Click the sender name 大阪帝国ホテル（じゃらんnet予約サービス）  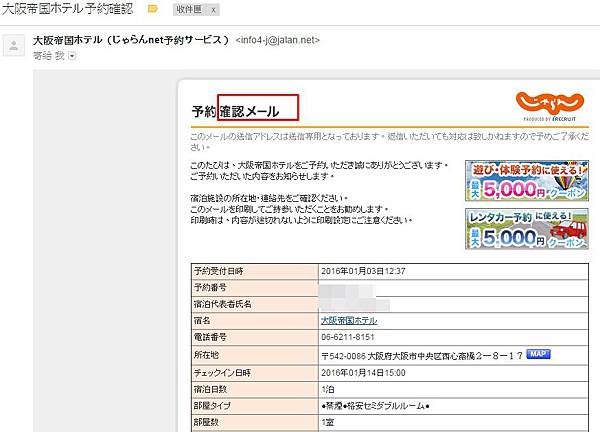(x=131, y=40)
